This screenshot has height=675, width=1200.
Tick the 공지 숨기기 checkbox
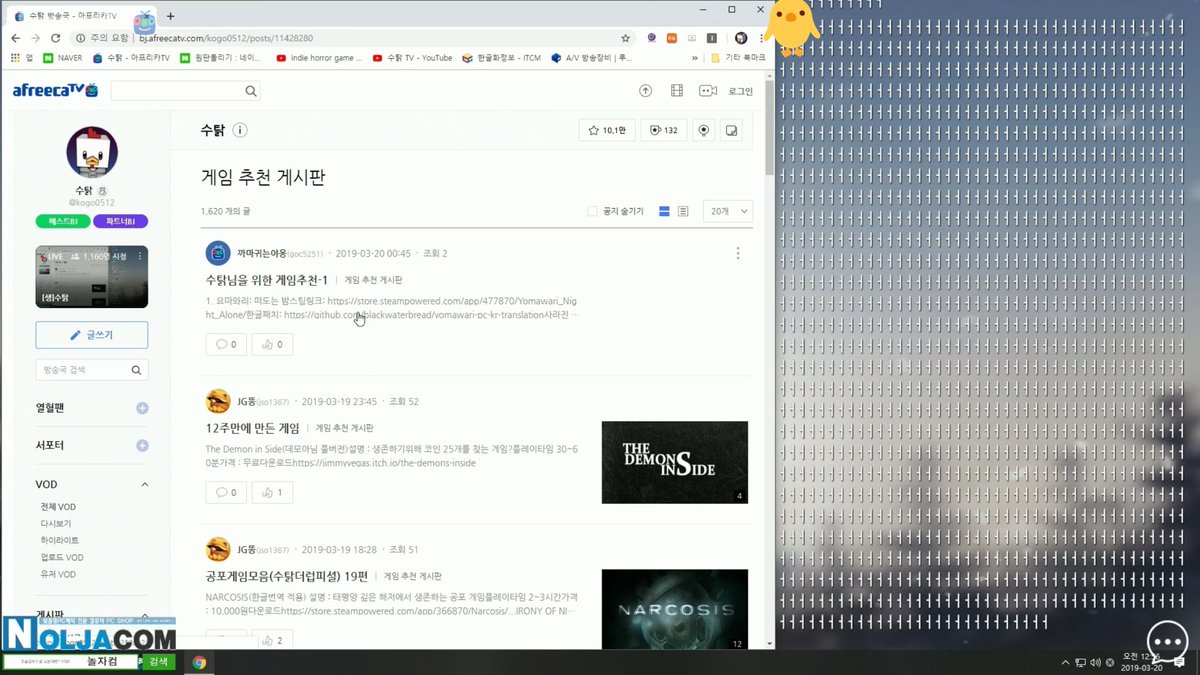click(592, 211)
